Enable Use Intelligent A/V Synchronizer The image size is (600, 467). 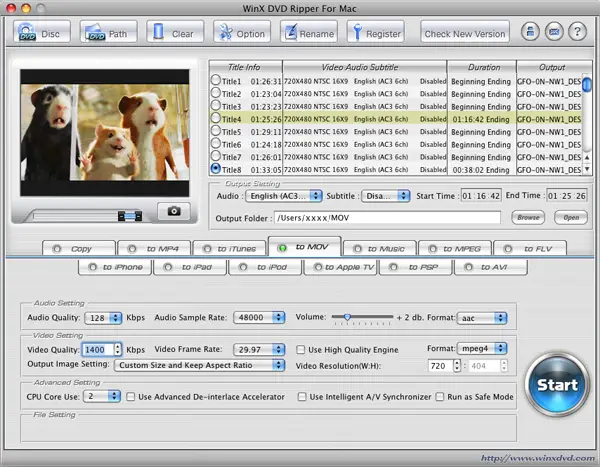click(x=302, y=397)
